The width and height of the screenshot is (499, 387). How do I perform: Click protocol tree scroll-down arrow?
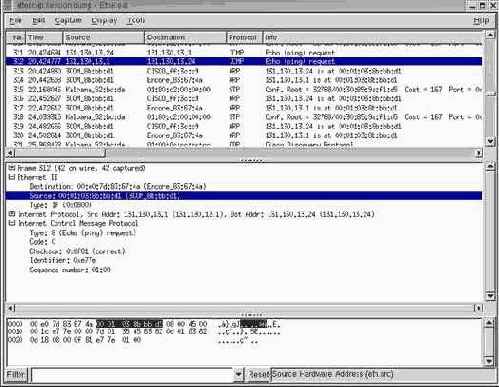click(x=490, y=296)
